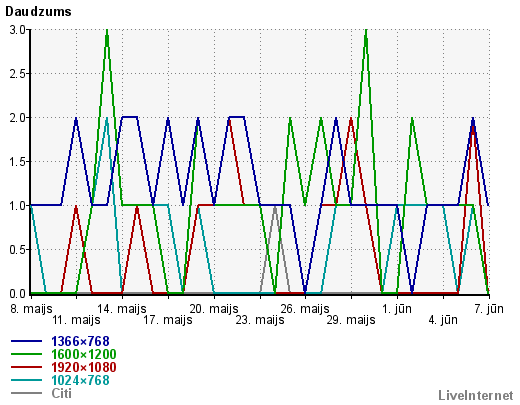Click the gray Citi legend line
520x405 pixels.
pyautogui.click(x=27, y=393)
